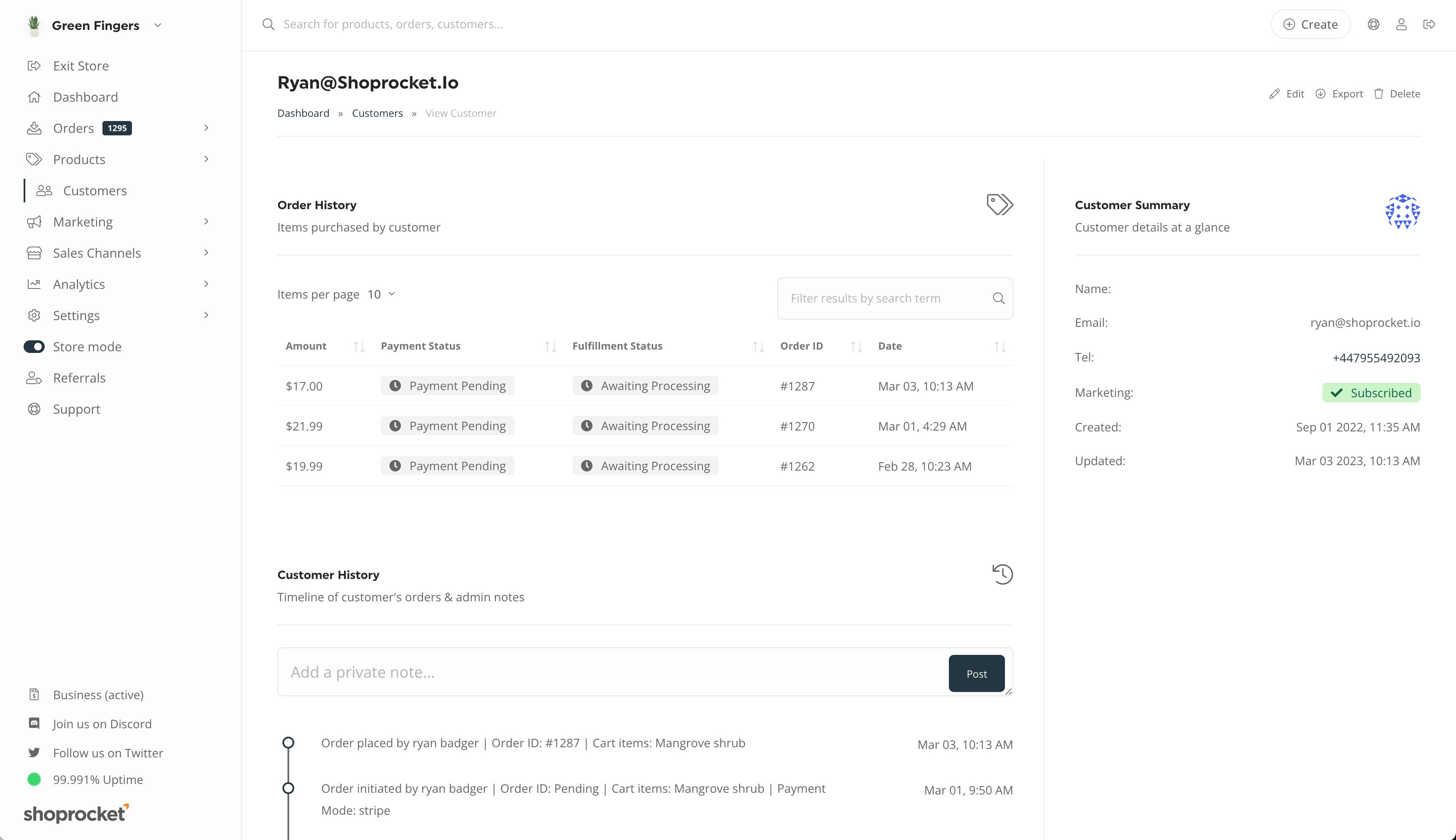Sort the table by the Amount column

click(359, 347)
